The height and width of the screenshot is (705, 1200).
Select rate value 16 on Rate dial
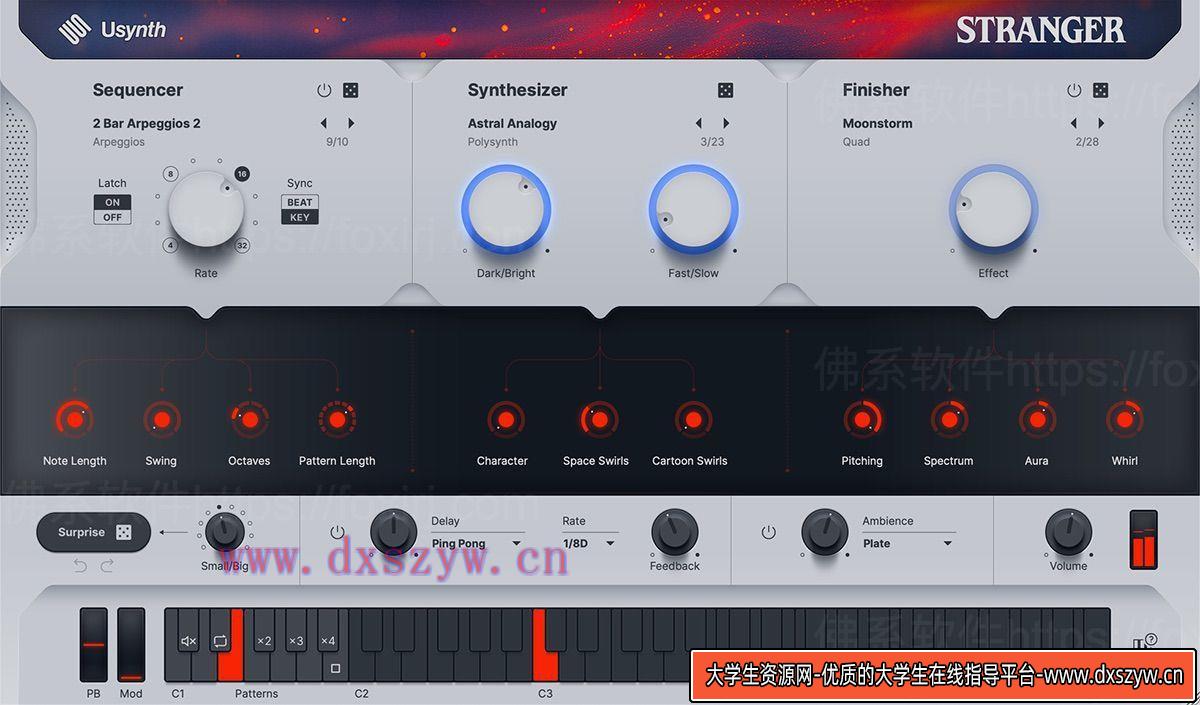242,174
